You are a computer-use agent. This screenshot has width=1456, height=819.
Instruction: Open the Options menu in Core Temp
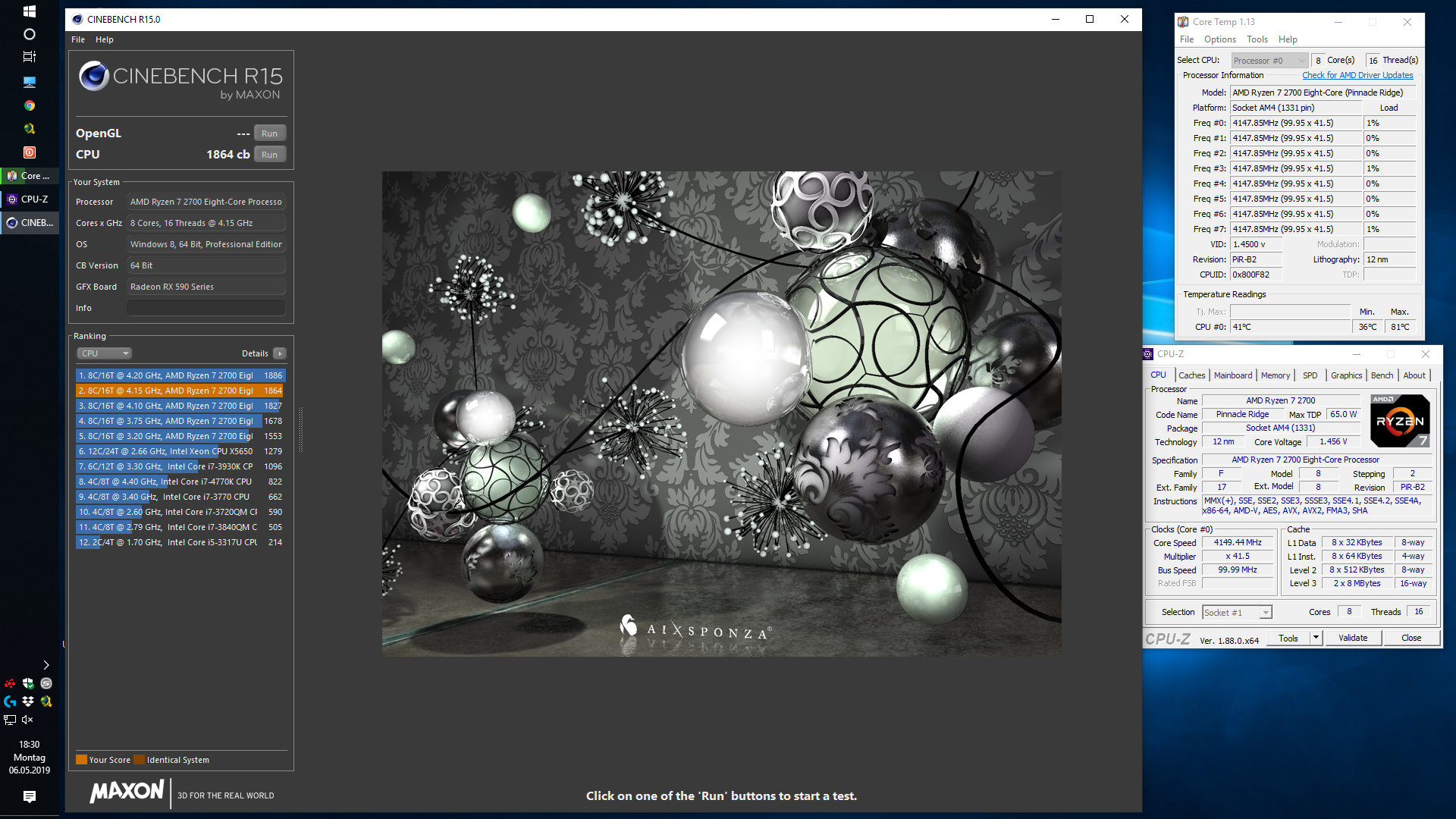pos(1219,39)
